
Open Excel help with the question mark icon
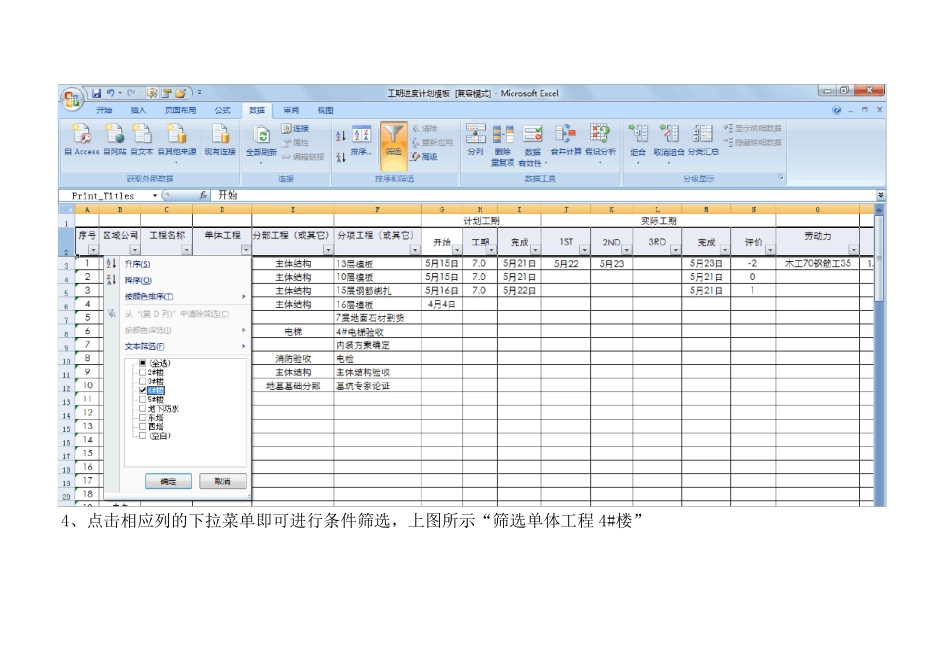click(837, 110)
